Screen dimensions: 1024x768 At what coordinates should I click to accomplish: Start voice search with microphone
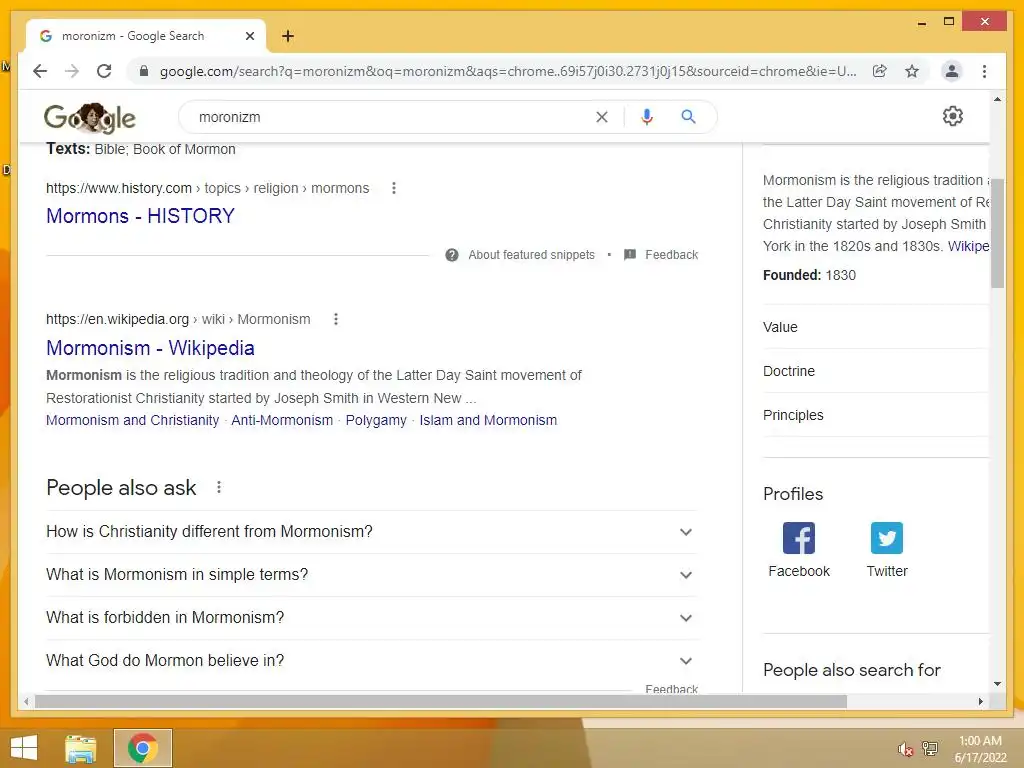[x=647, y=117]
